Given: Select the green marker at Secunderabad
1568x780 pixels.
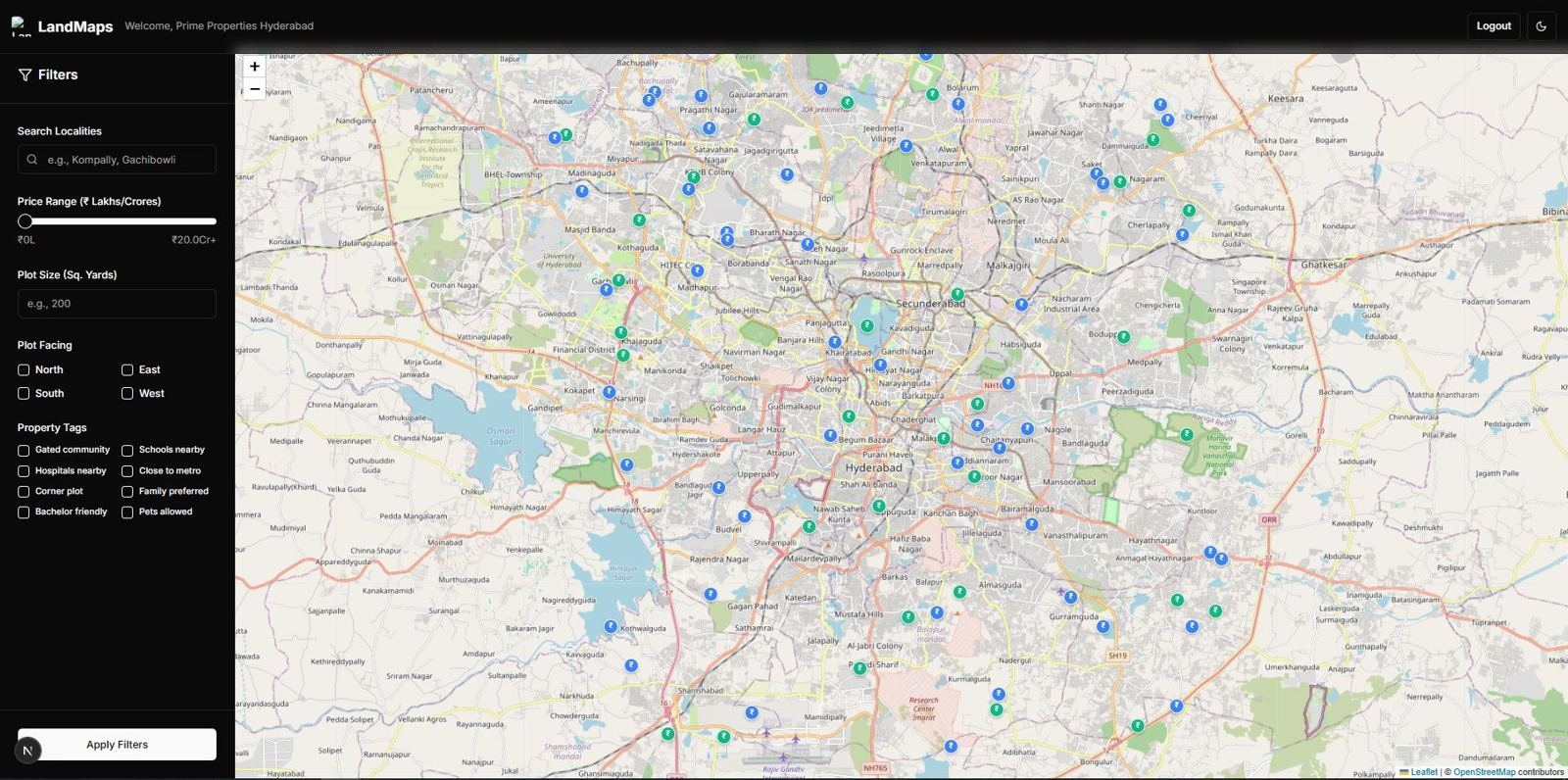Looking at the screenshot, I should (x=957, y=294).
